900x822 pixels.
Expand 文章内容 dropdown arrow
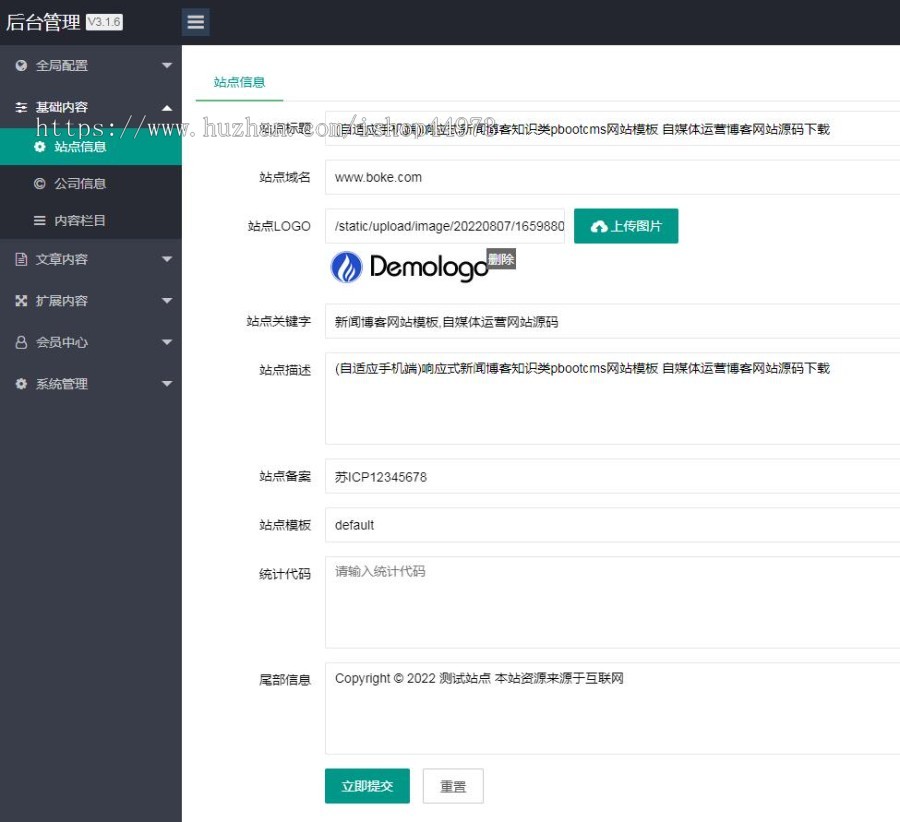167,259
